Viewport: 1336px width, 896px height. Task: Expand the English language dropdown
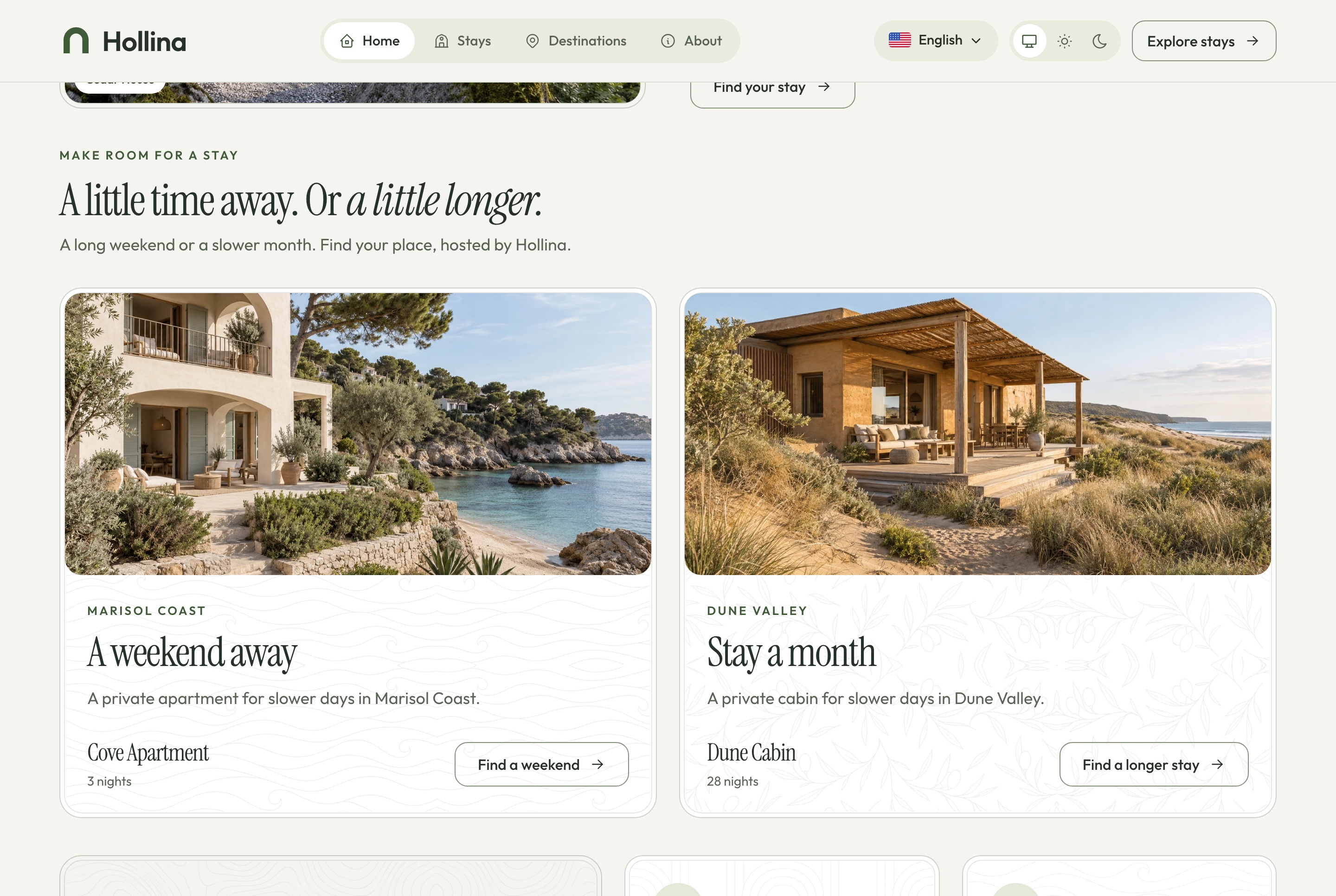tap(935, 40)
